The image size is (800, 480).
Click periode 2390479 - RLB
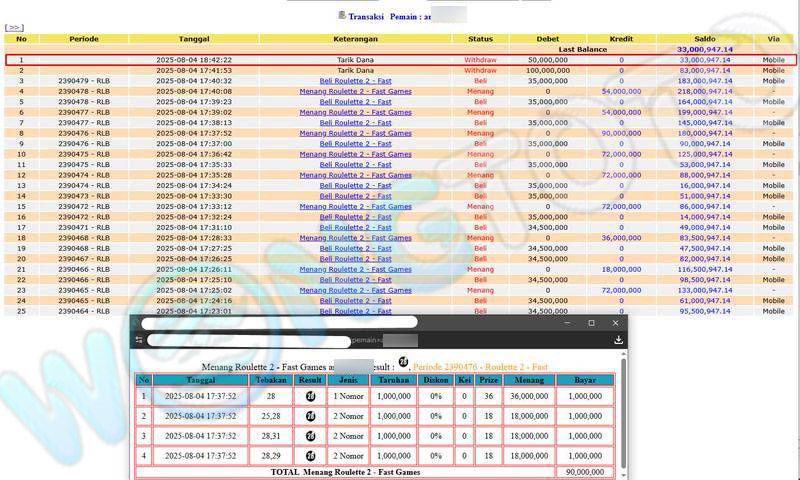click(84, 81)
